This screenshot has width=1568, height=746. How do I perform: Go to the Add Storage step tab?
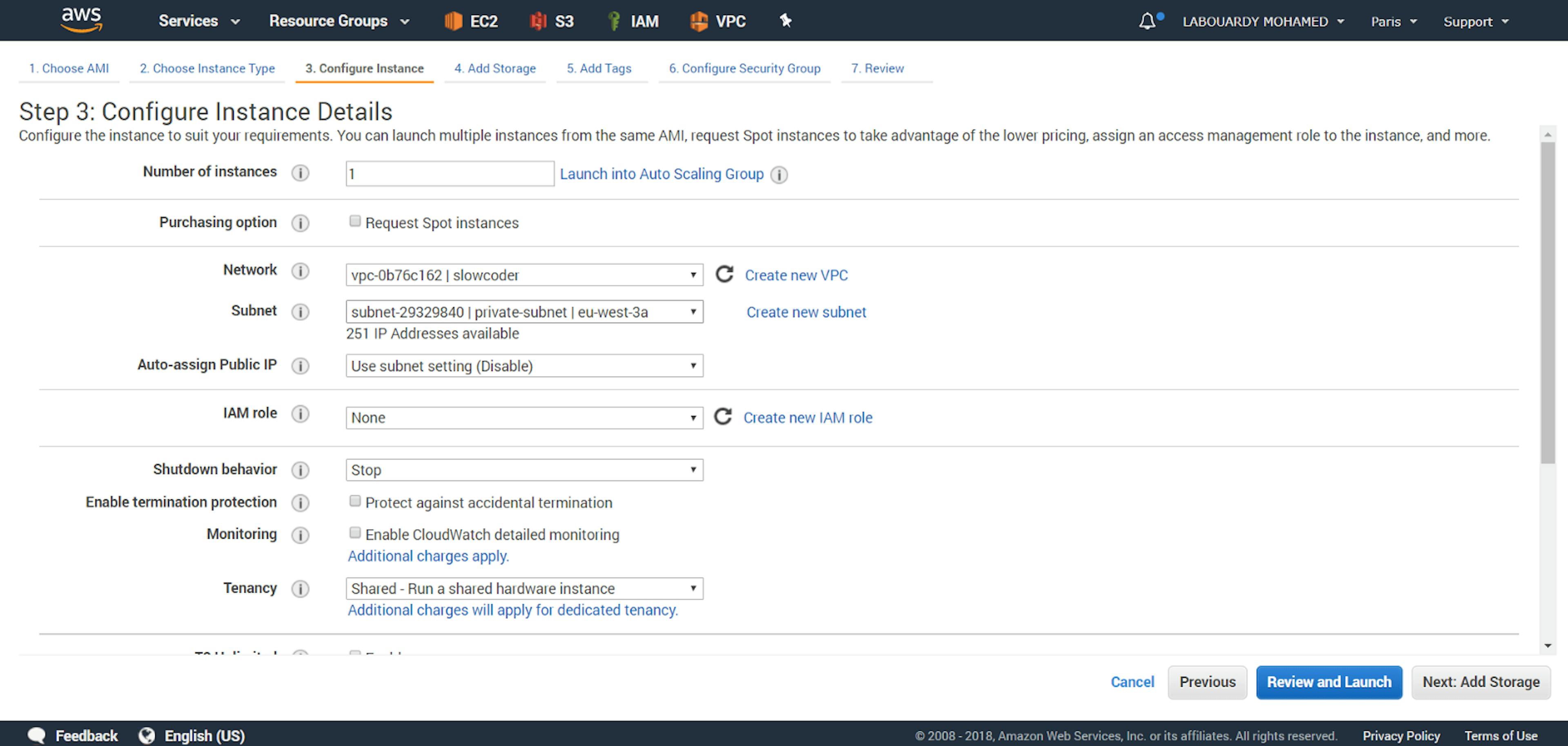495,68
